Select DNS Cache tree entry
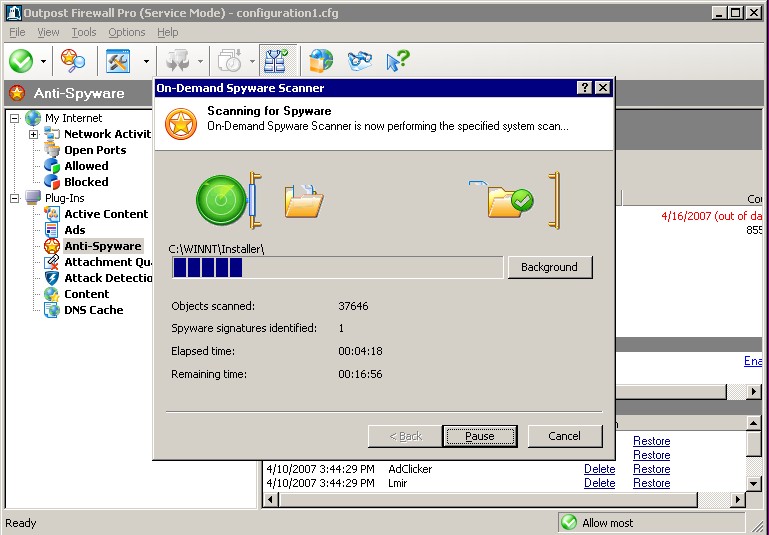 [94, 310]
